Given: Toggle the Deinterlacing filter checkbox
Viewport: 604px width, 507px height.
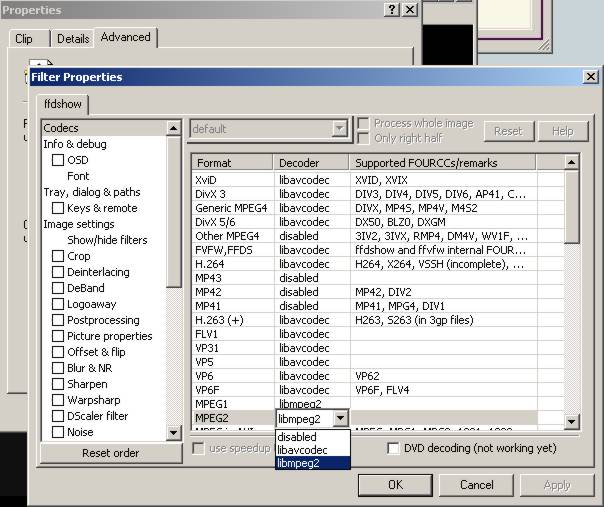Looking at the screenshot, I should pos(59,272).
